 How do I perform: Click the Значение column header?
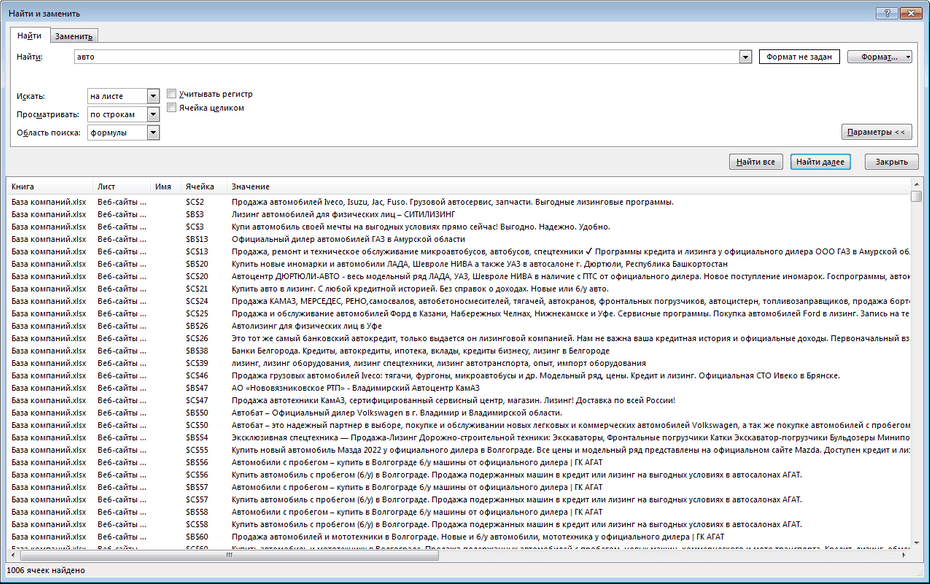569,186
